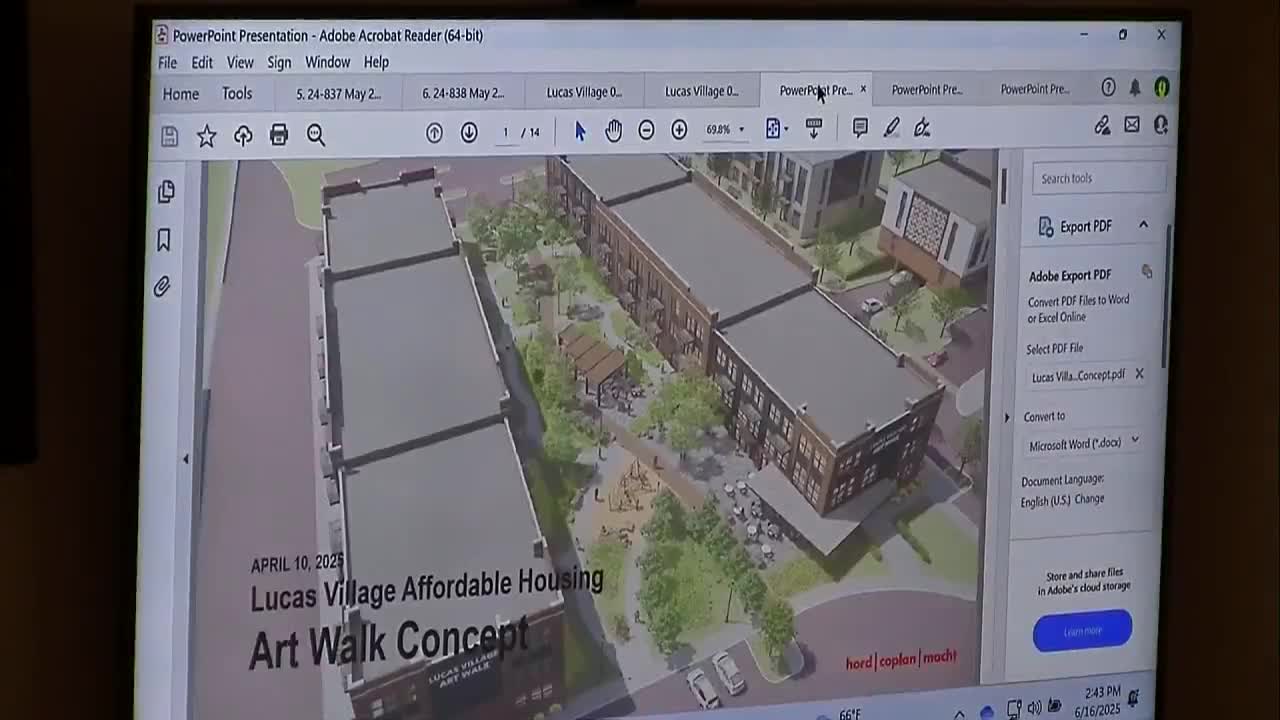Choose the Selection arrow tool
The height and width of the screenshot is (720, 1280).
point(580,131)
